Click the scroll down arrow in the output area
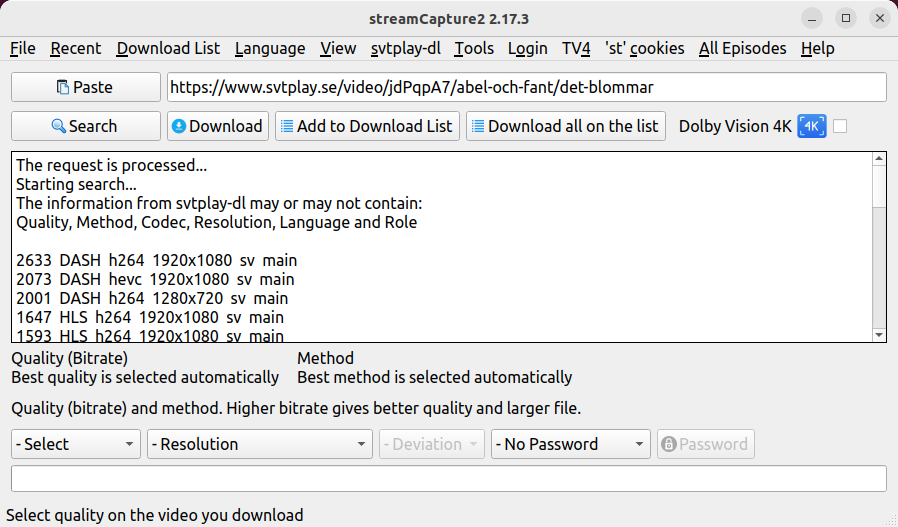Screen dimensions: 898x527 point(879,335)
